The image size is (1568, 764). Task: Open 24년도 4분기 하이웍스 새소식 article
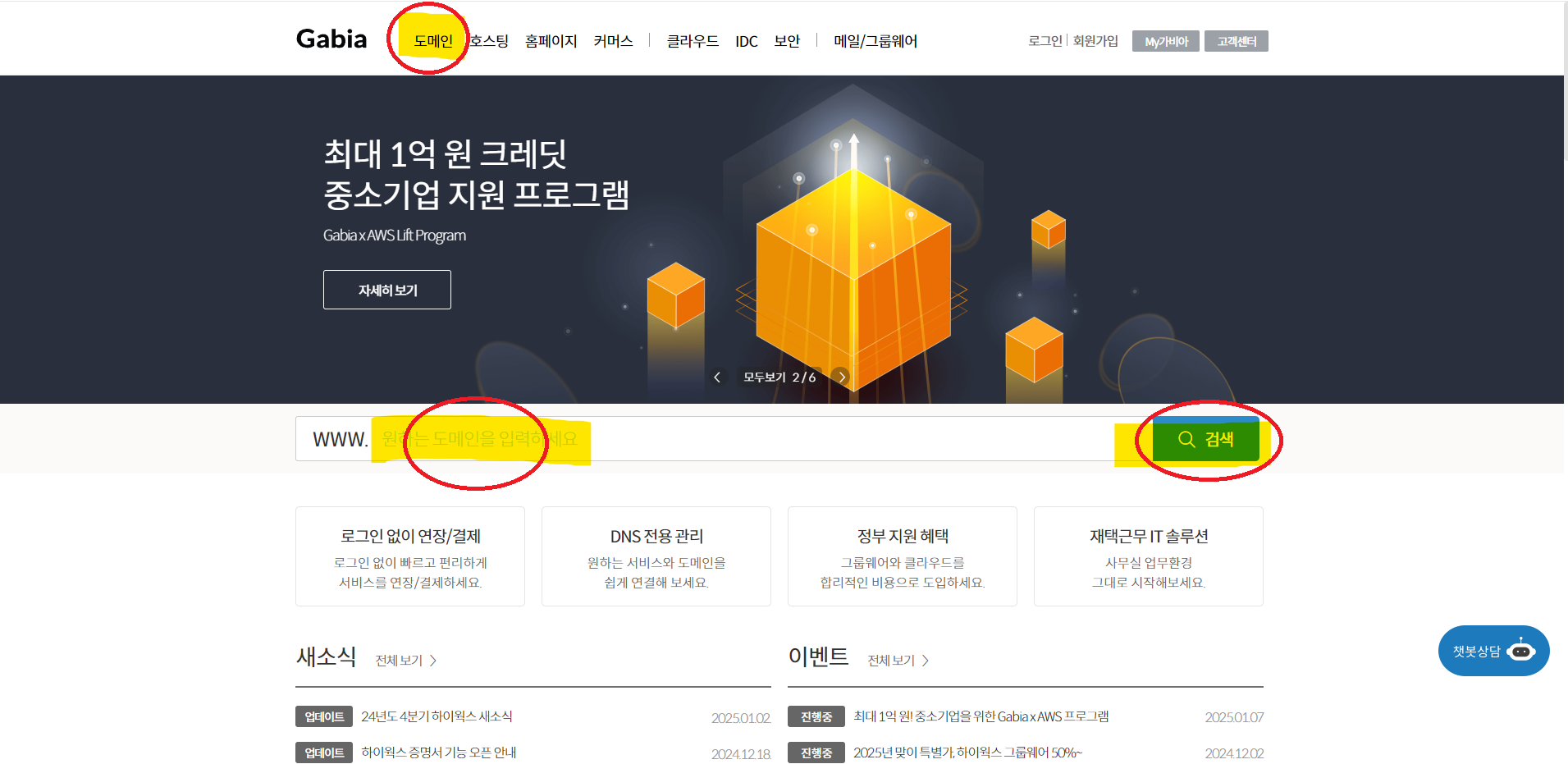437,716
